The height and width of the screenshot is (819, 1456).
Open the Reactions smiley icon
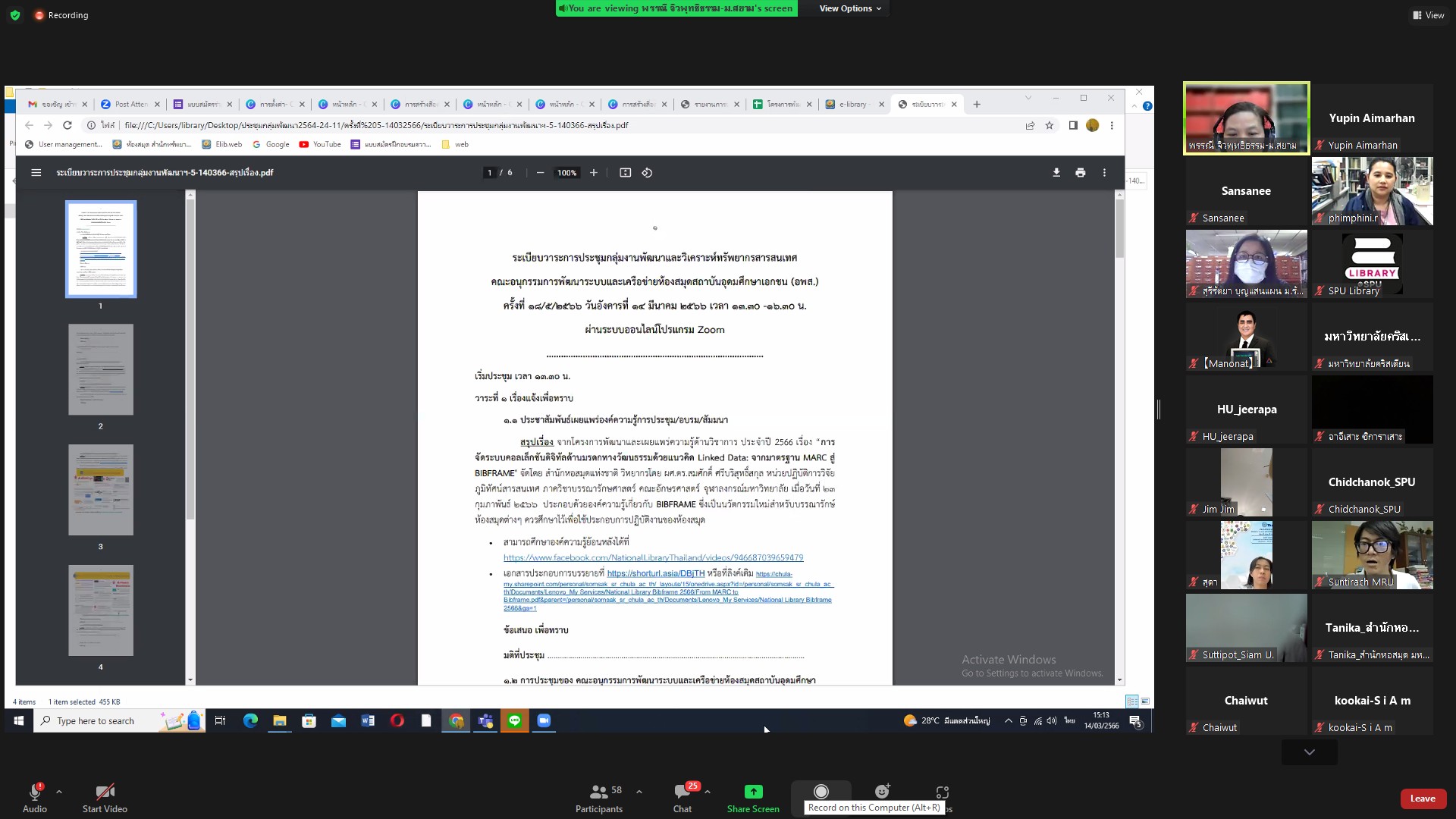882,792
